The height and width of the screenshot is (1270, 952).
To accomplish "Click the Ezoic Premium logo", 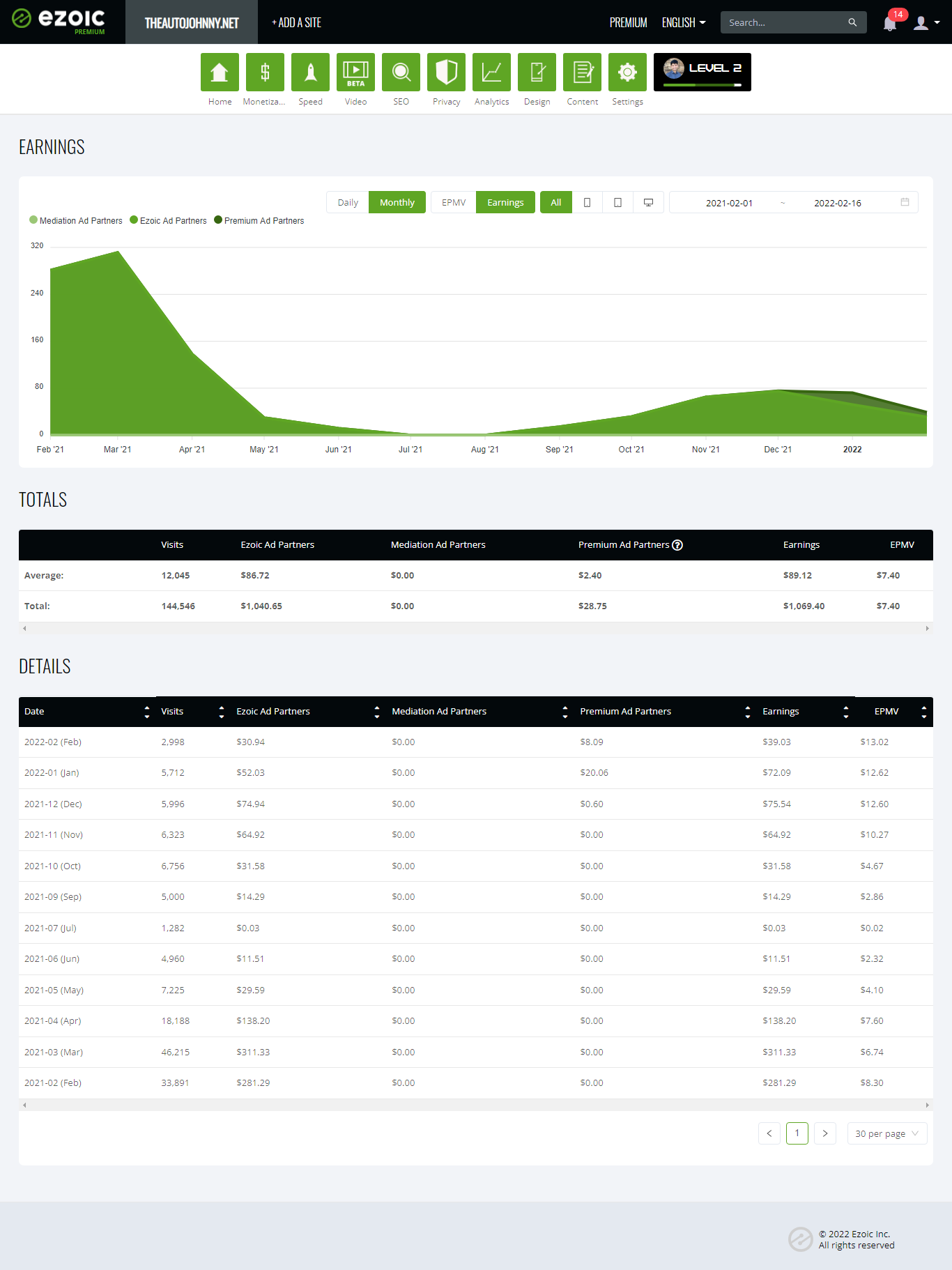I will click(x=59, y=22).
